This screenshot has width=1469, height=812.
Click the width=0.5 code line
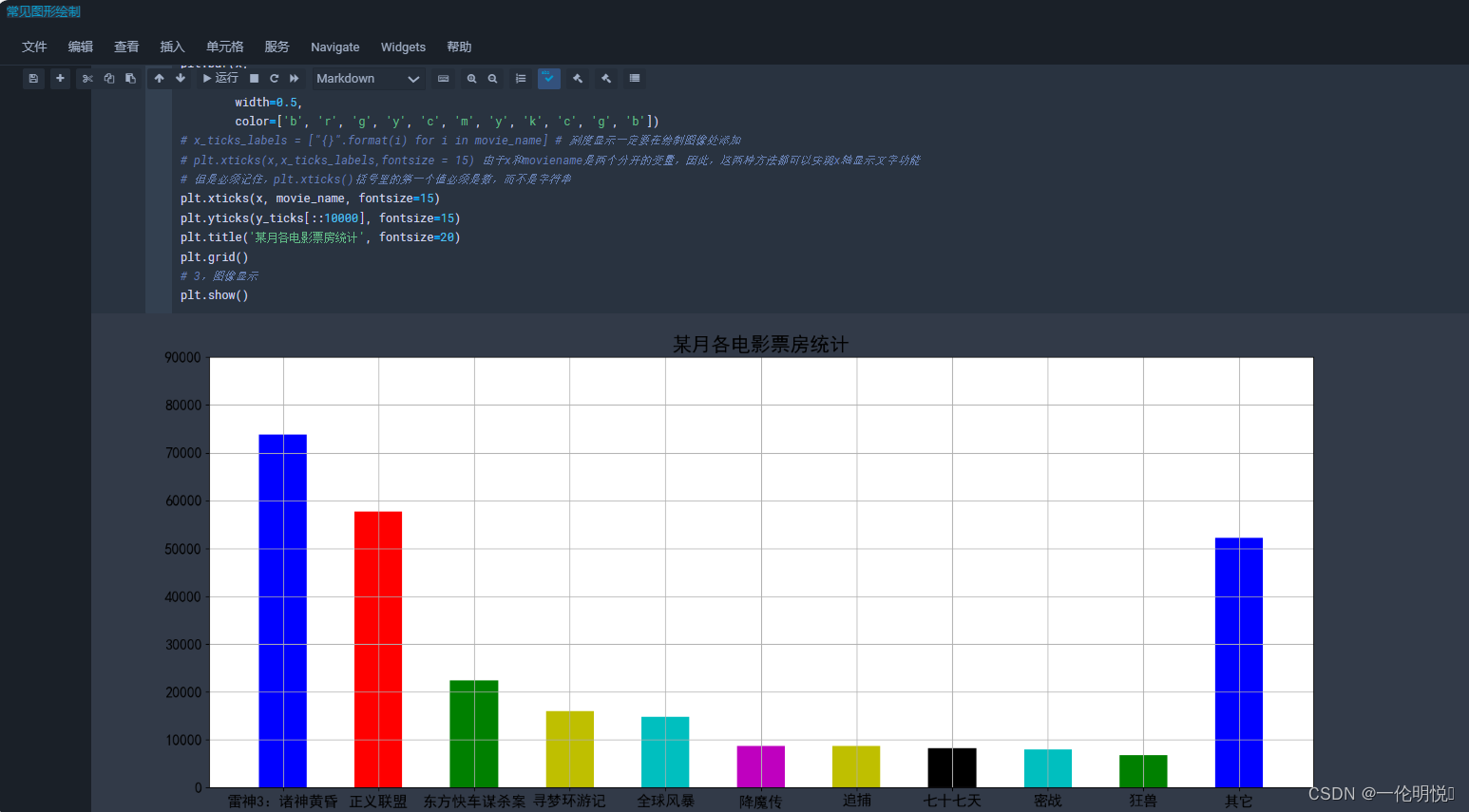[x=269, y=103]
